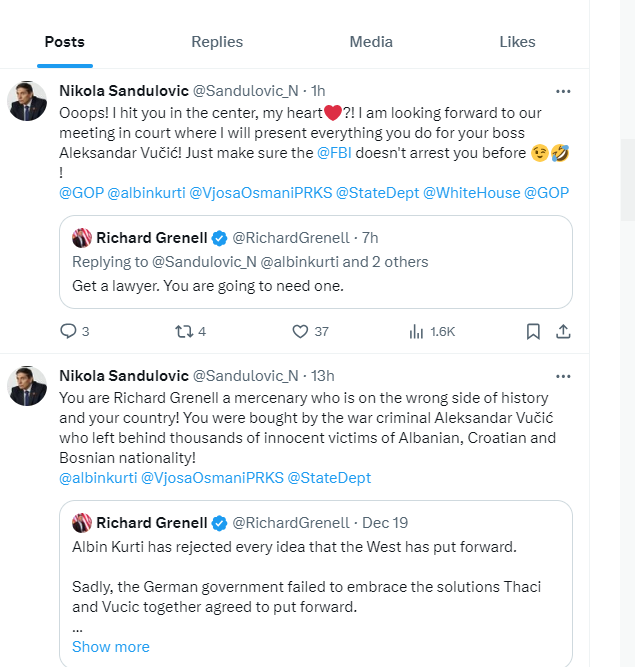The image size is (635, 667).
Task: Reply to the first post
Action: pos(68,332)
